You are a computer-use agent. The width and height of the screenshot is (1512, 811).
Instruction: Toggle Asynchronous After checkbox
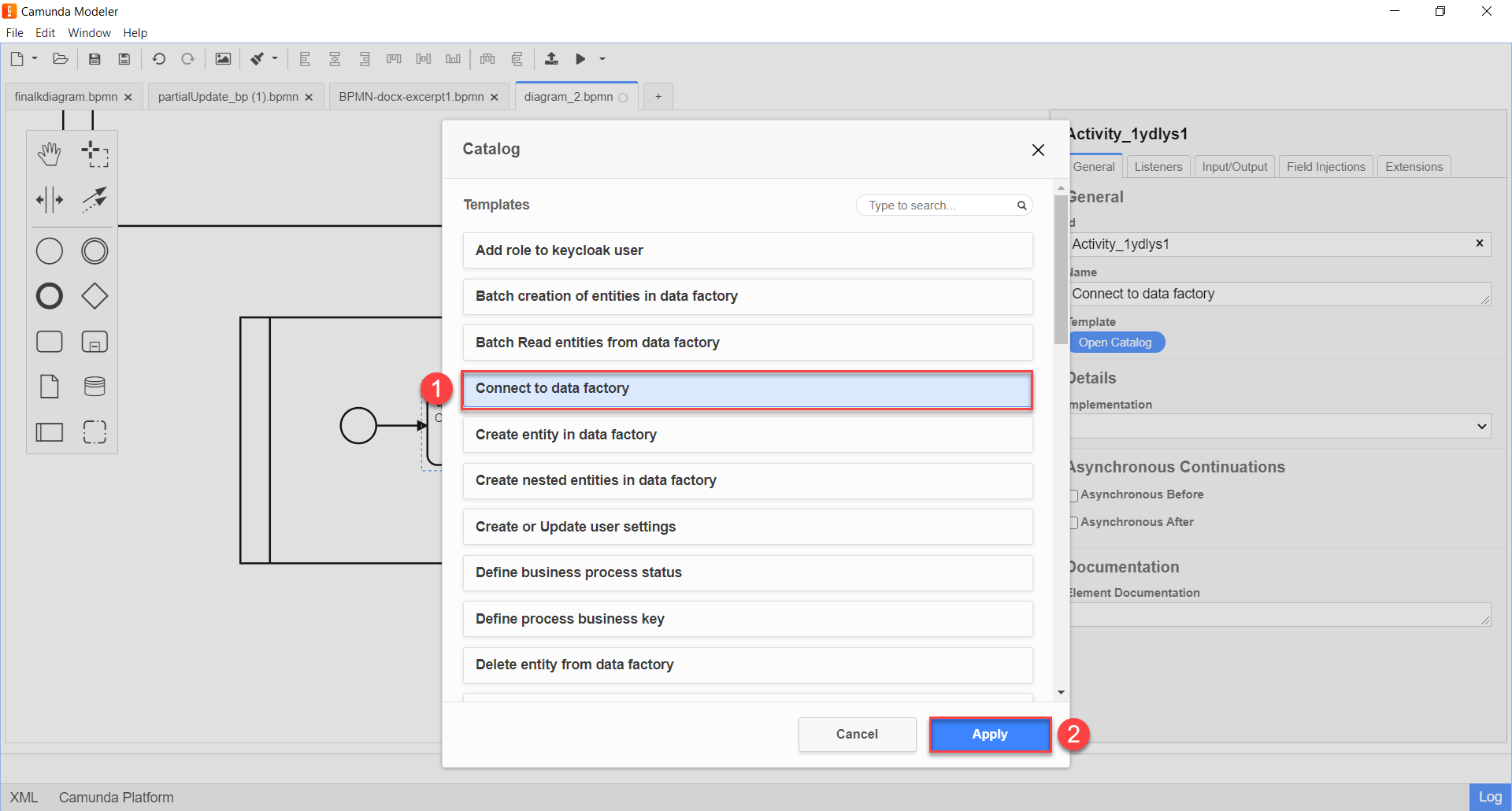click(1073, 523)
